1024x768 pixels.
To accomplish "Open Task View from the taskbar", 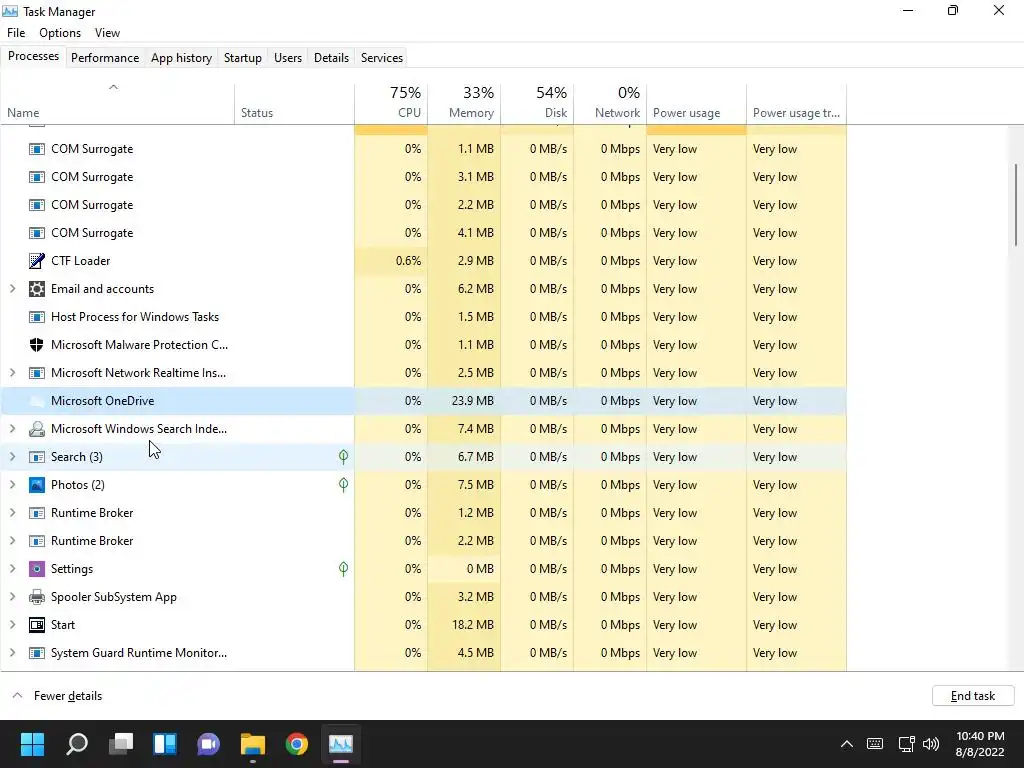I will click(121, 744).
